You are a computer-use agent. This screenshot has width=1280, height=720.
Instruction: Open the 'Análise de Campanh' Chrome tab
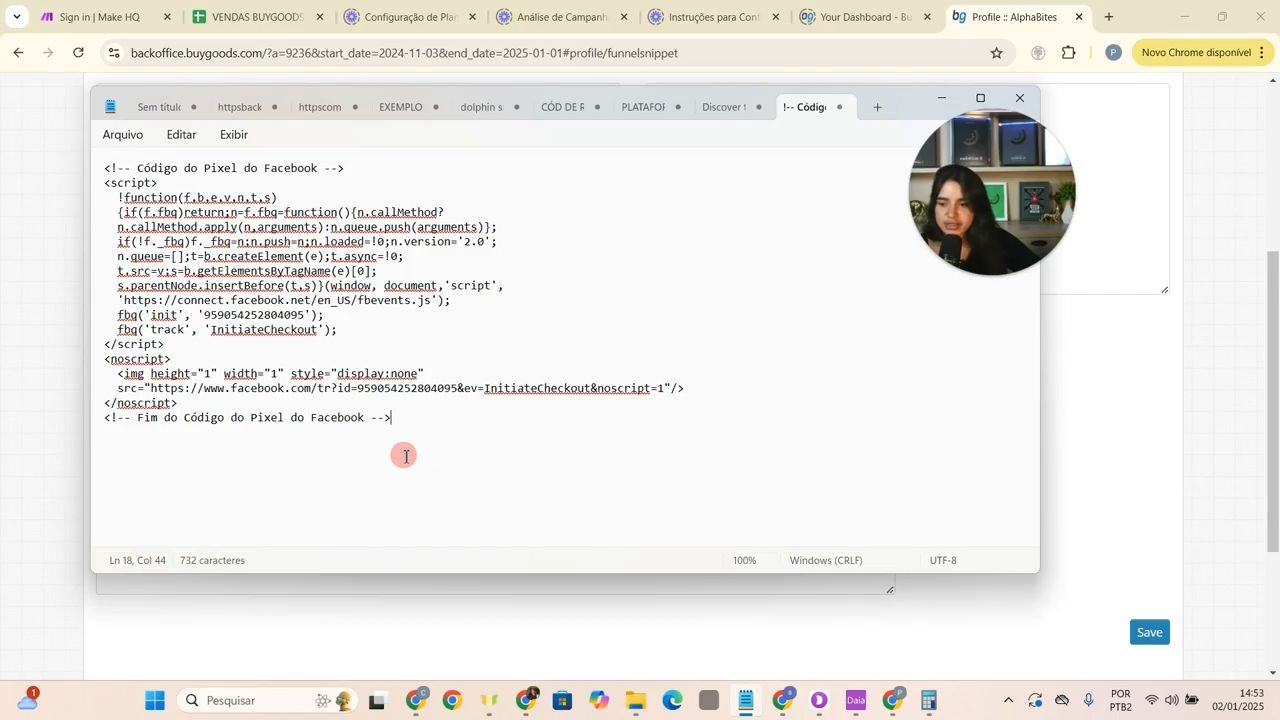click(562, 17)
